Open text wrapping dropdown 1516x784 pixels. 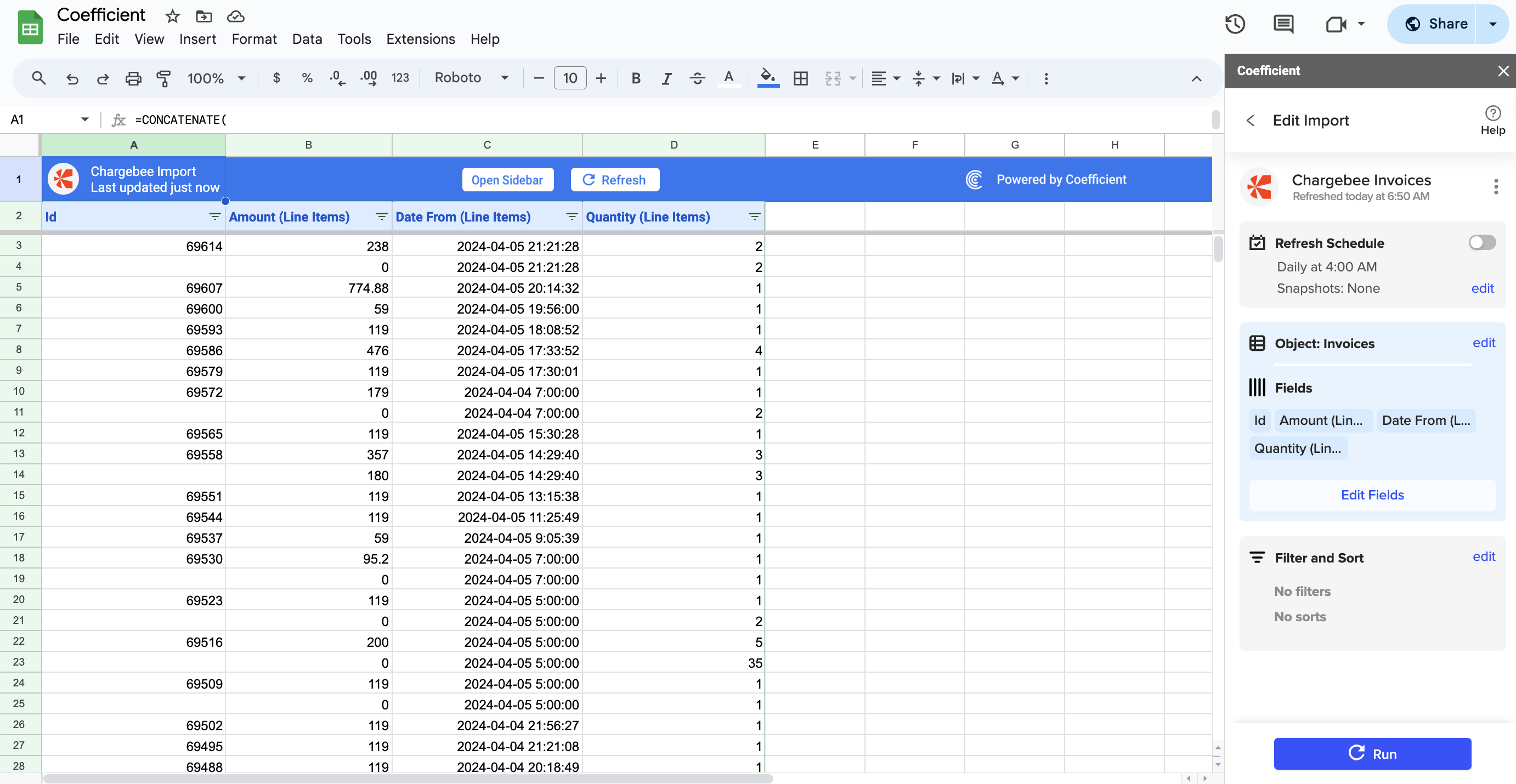coord(965,78)
